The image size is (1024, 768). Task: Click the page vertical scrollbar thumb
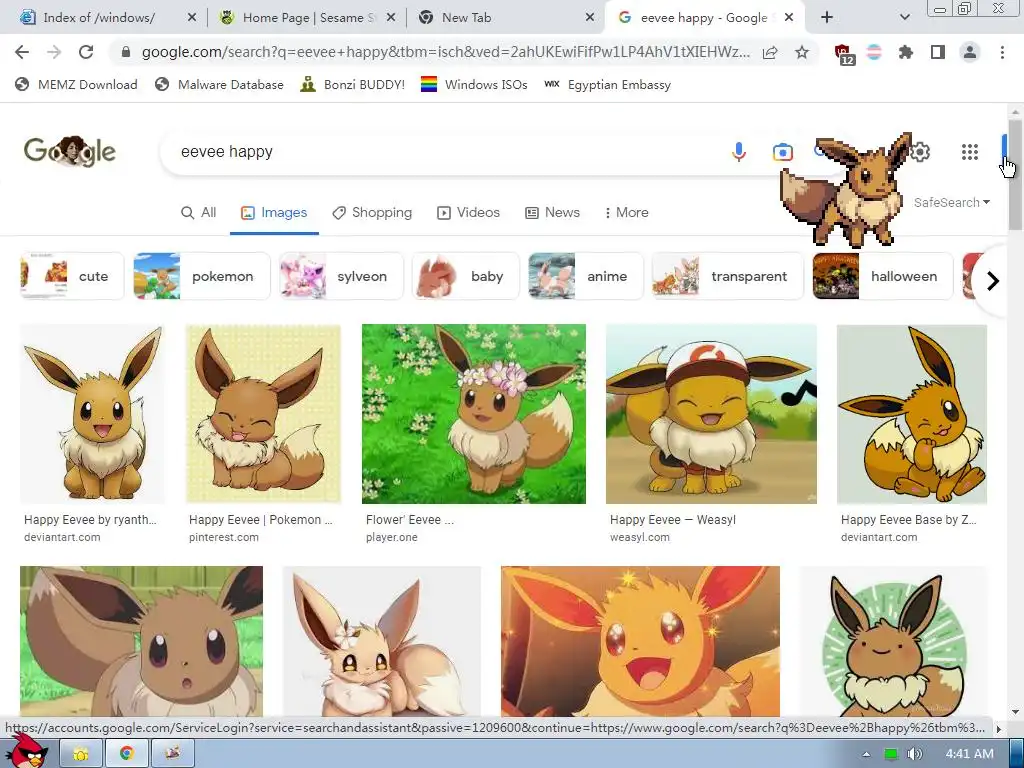1015,175
